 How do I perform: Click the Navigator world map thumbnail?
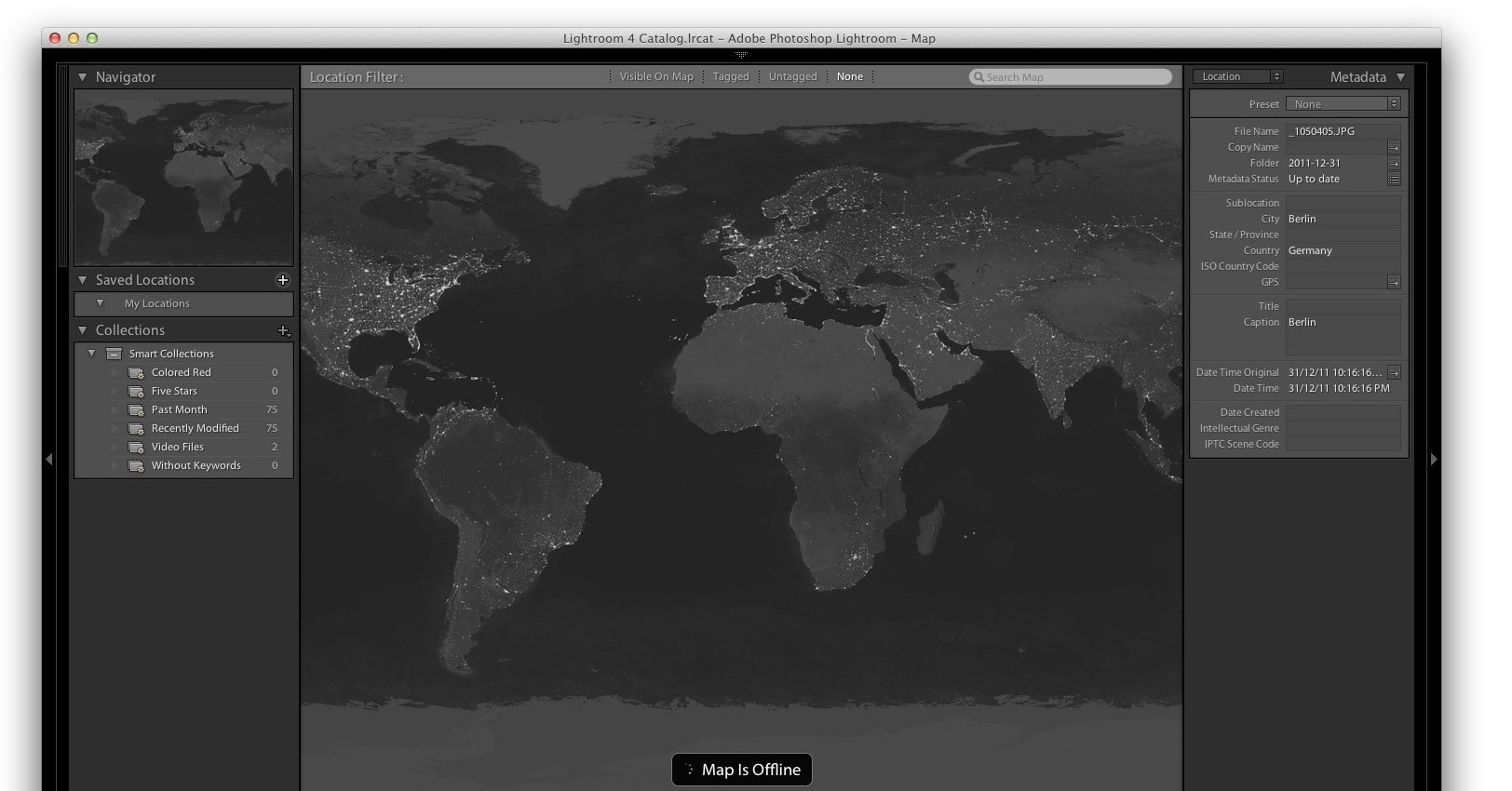coord(183,177)
